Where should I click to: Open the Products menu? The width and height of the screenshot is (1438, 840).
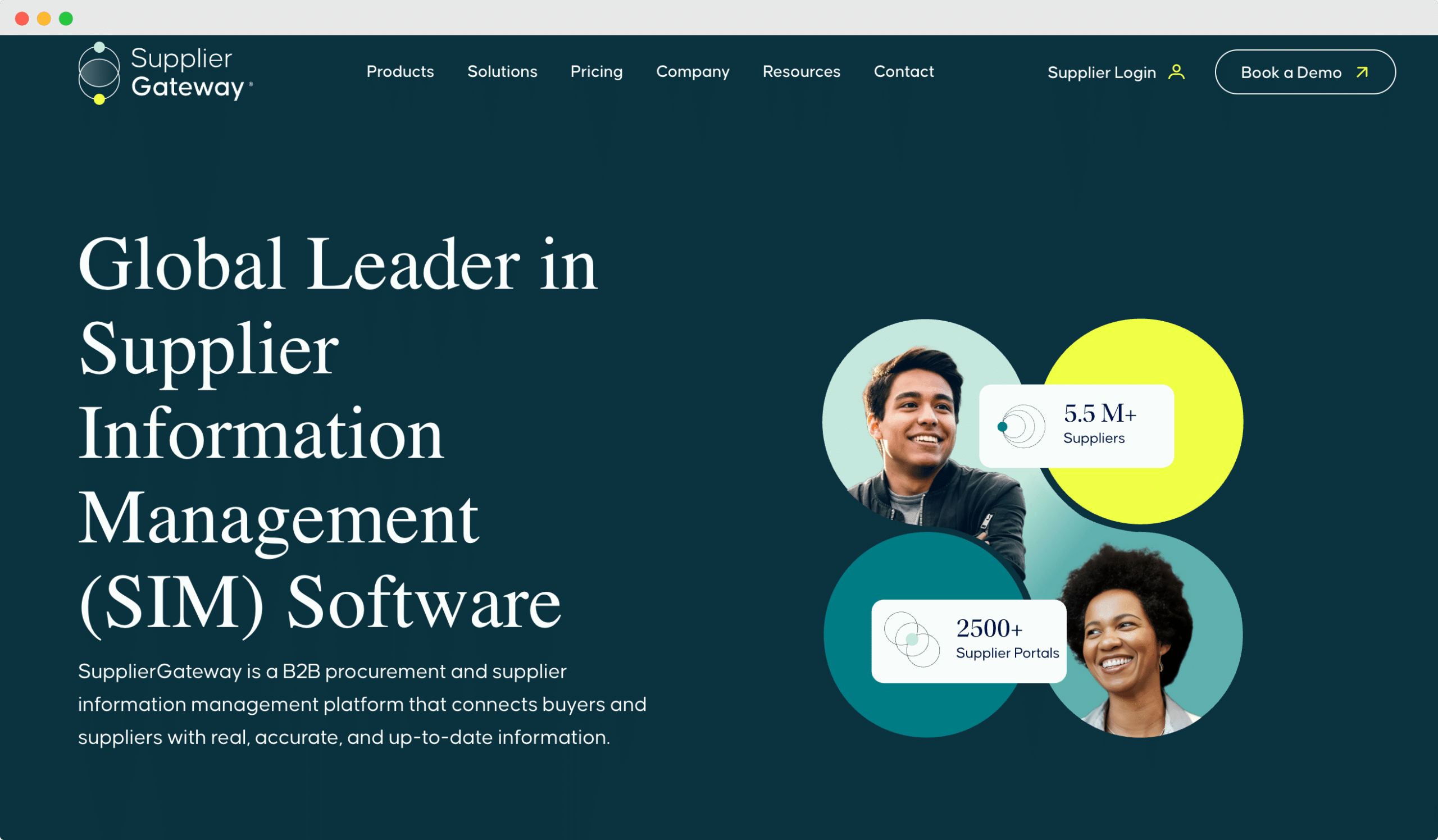point(400,72)
